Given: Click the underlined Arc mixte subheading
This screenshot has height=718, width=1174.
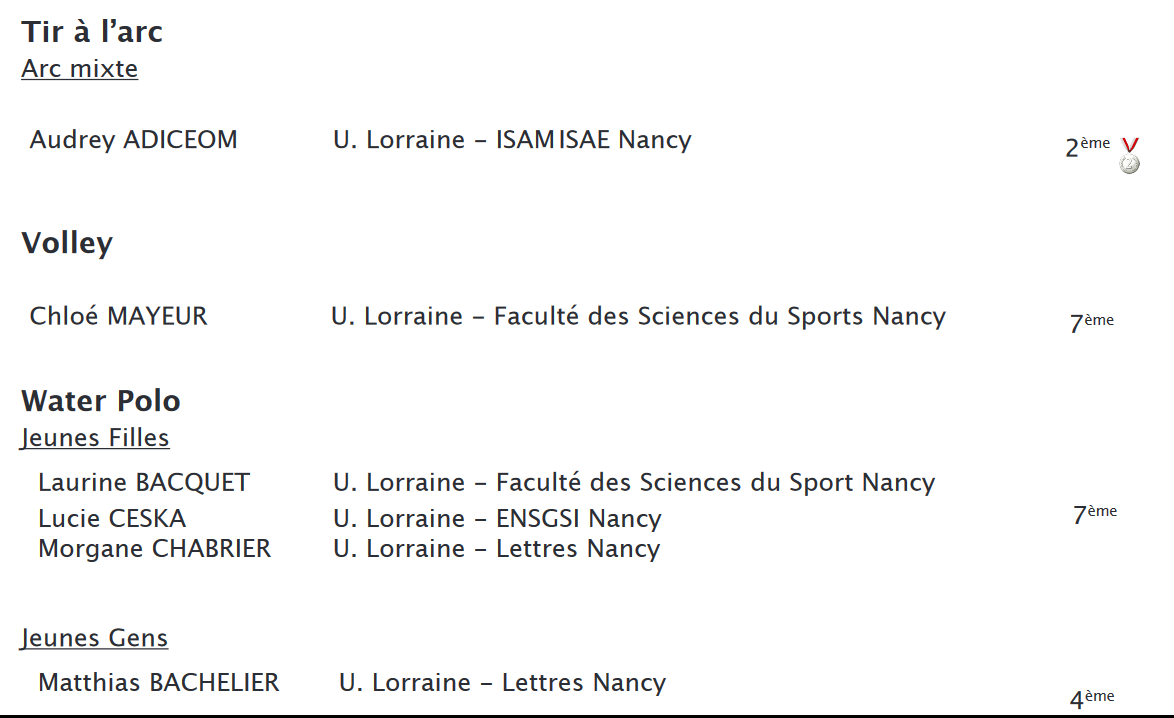Looking at the screenshot, I should coord(80,69).
